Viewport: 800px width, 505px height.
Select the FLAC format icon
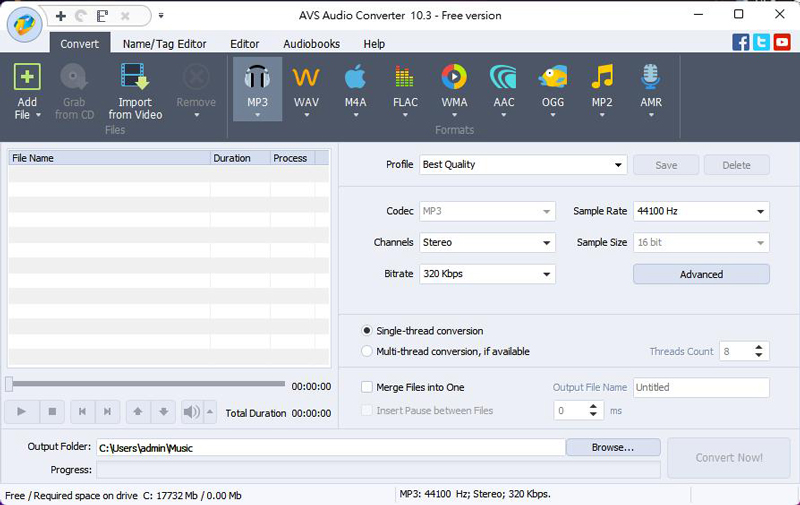coord(405,77)
